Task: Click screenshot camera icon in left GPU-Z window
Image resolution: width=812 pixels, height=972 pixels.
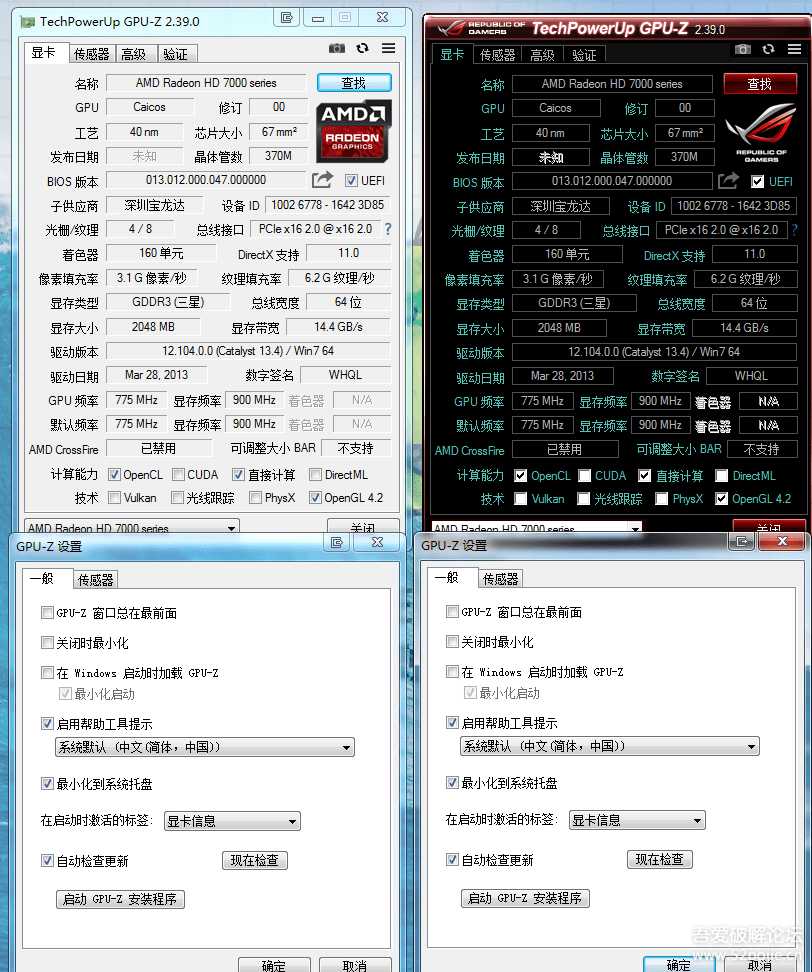Action: point(337,48)
